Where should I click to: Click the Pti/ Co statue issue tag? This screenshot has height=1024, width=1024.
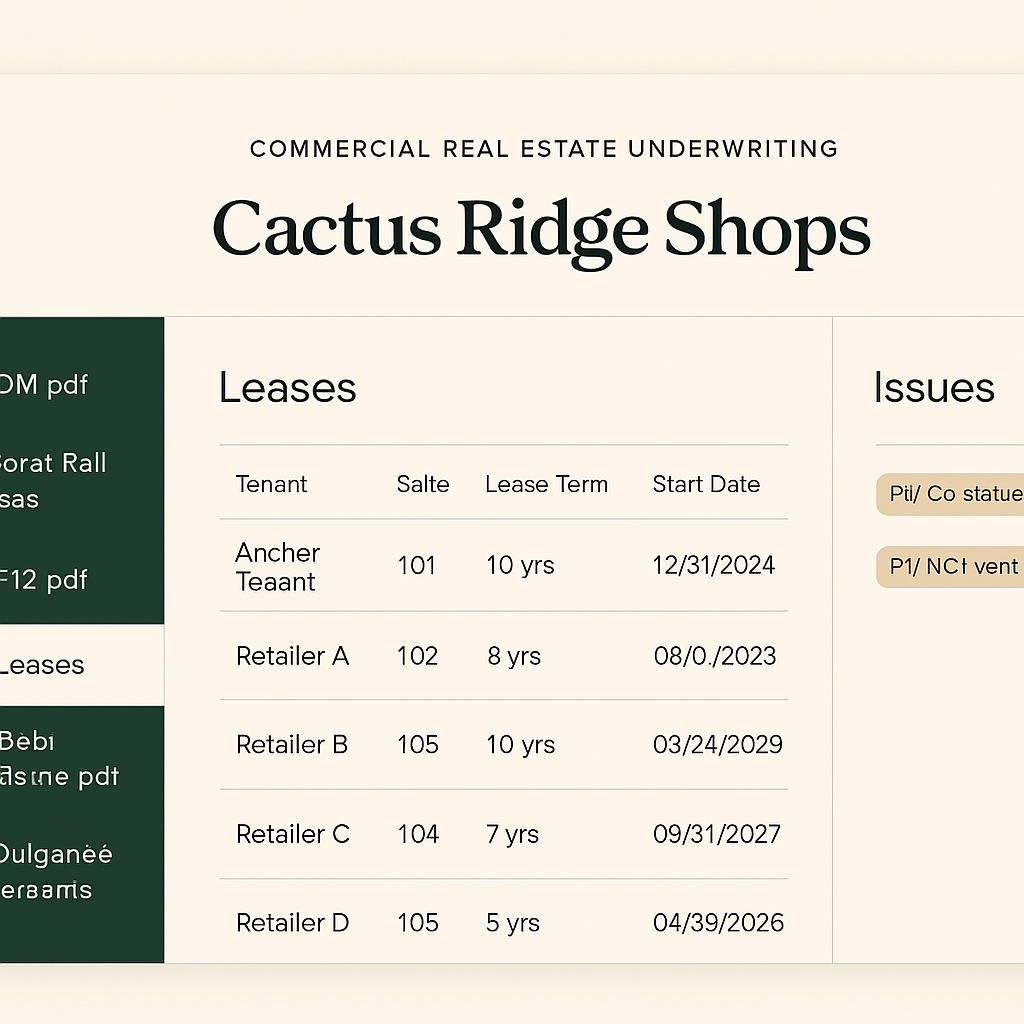pyautogui.click(x=950, y=494)
